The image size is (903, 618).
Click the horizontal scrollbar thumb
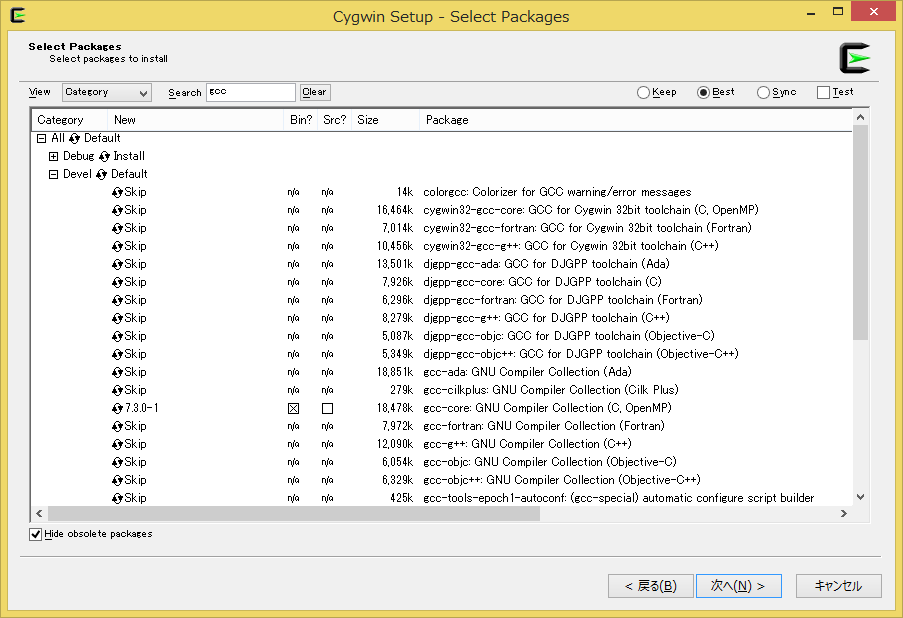coord(294,513)
